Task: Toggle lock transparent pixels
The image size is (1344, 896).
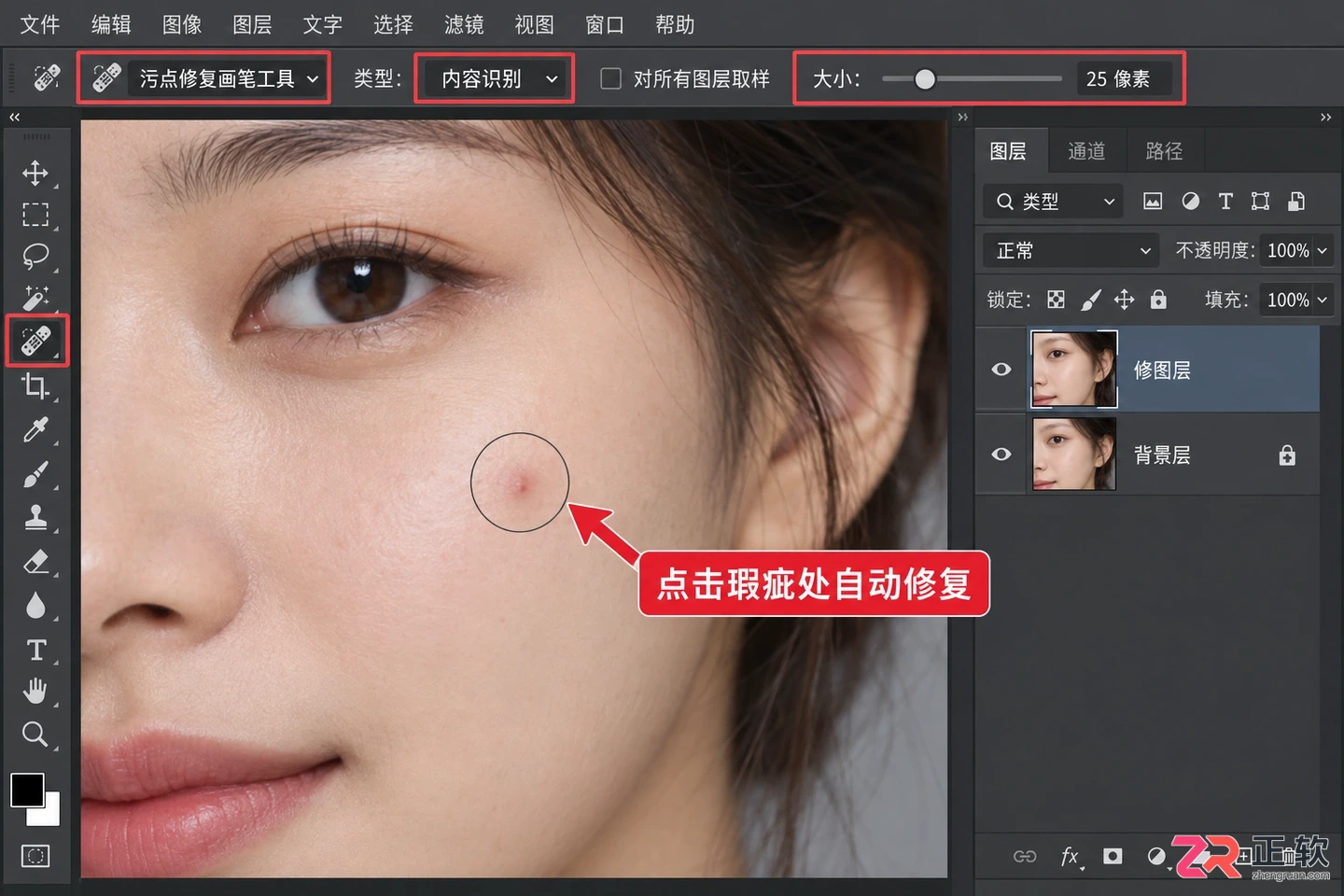Action: 1056,300
